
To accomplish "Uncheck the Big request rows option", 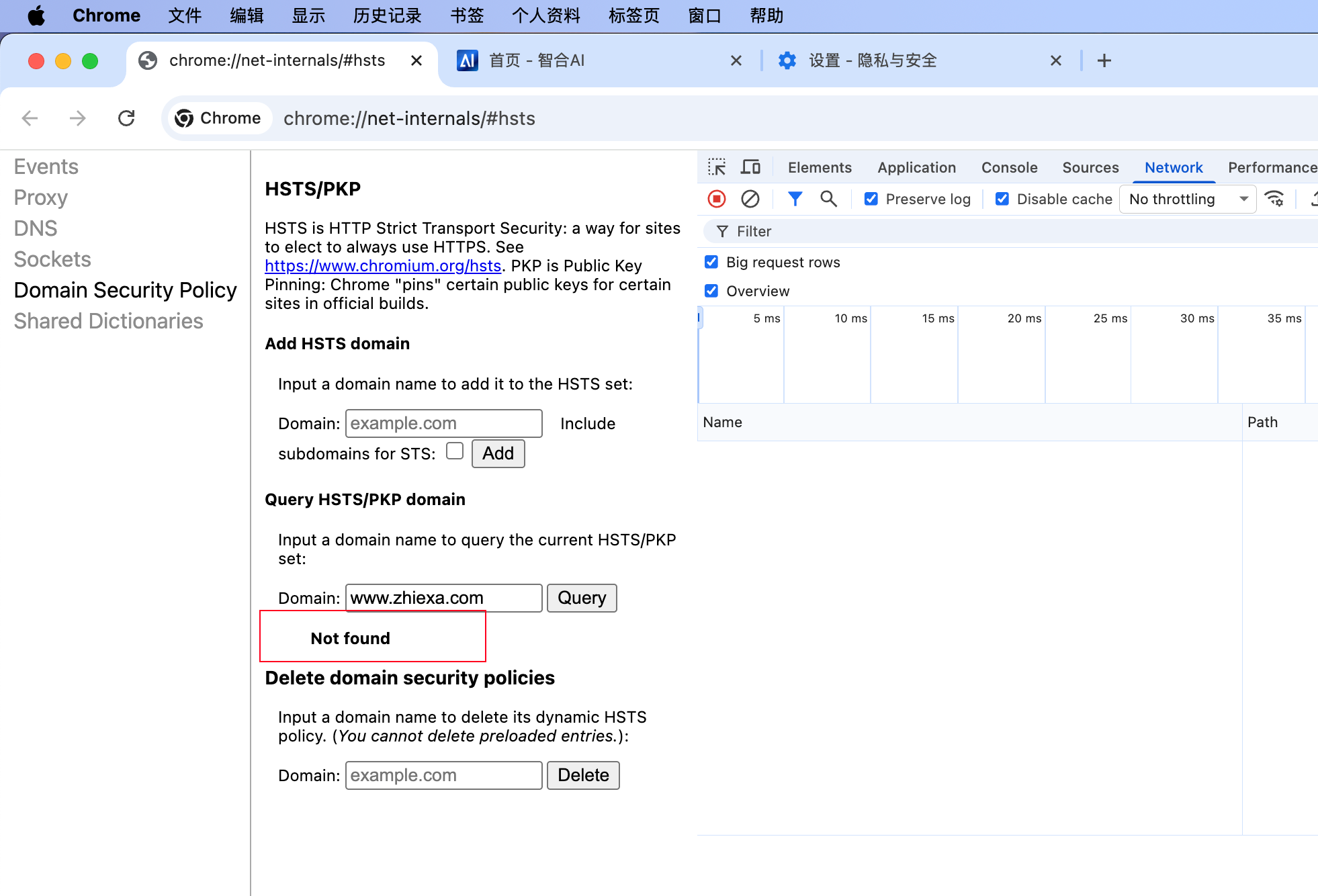I will click(711, 262).
